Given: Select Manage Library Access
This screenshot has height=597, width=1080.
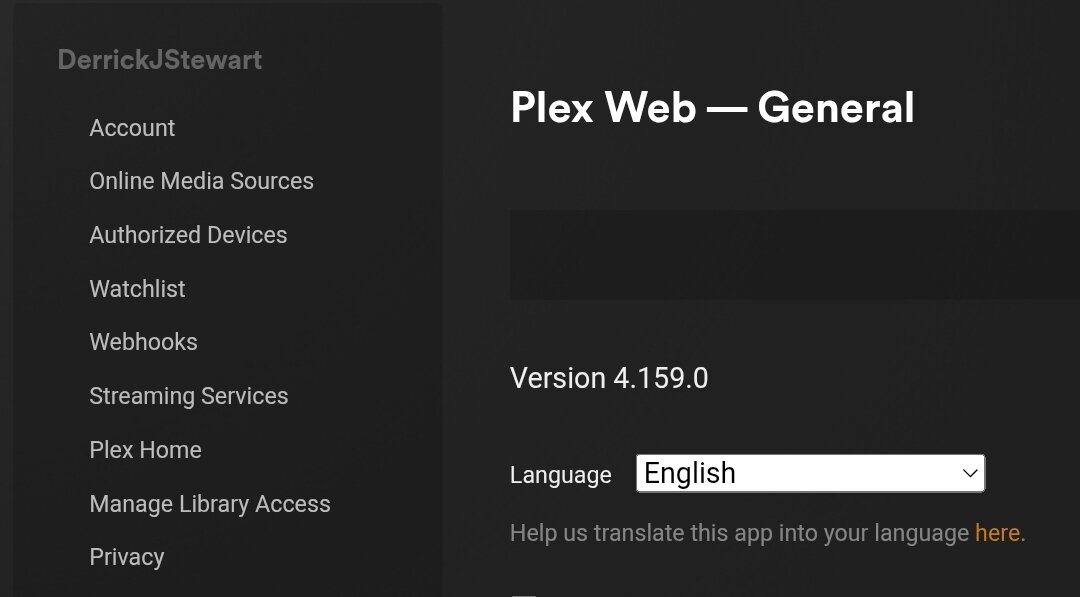Looking at the screenshot, I should tap(210, 504).
